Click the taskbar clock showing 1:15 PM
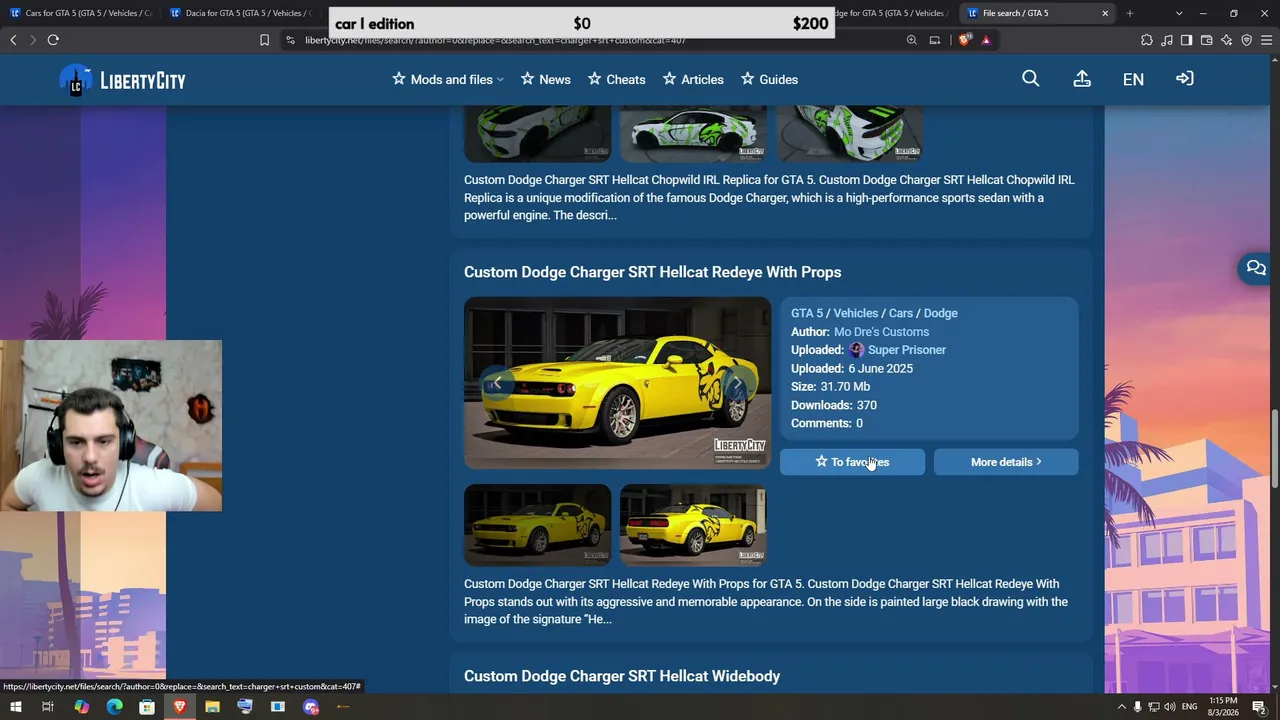The width and height of the screenshot is (1280, 720). point(1223,707)
